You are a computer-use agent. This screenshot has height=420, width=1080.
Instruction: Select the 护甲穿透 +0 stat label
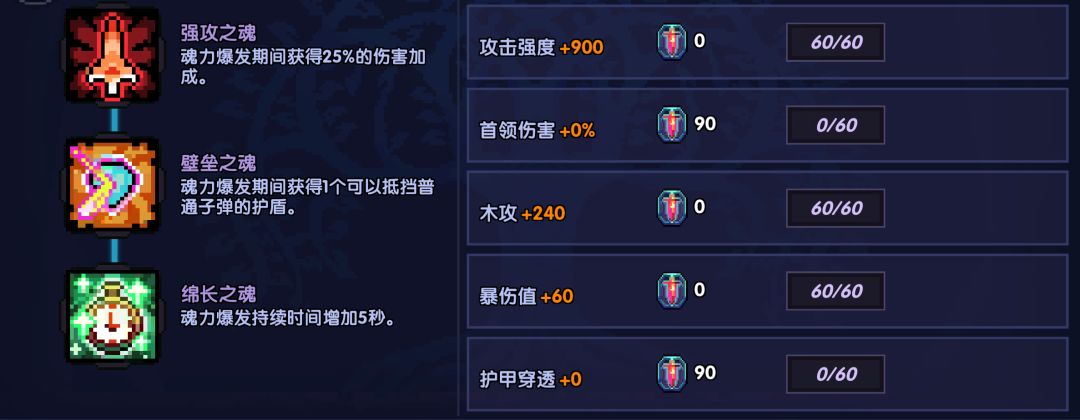[x=531, y=379]
